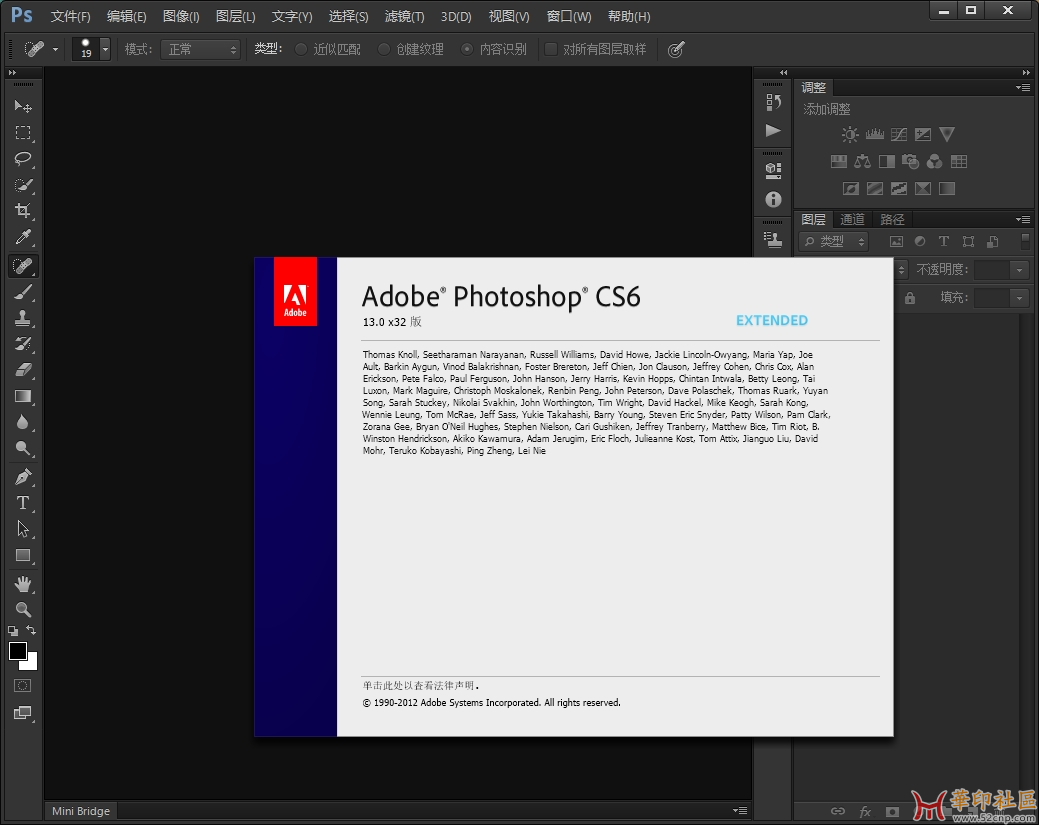
Task: Switch to the Paths tab (路径)
Action: pos(892,219)
